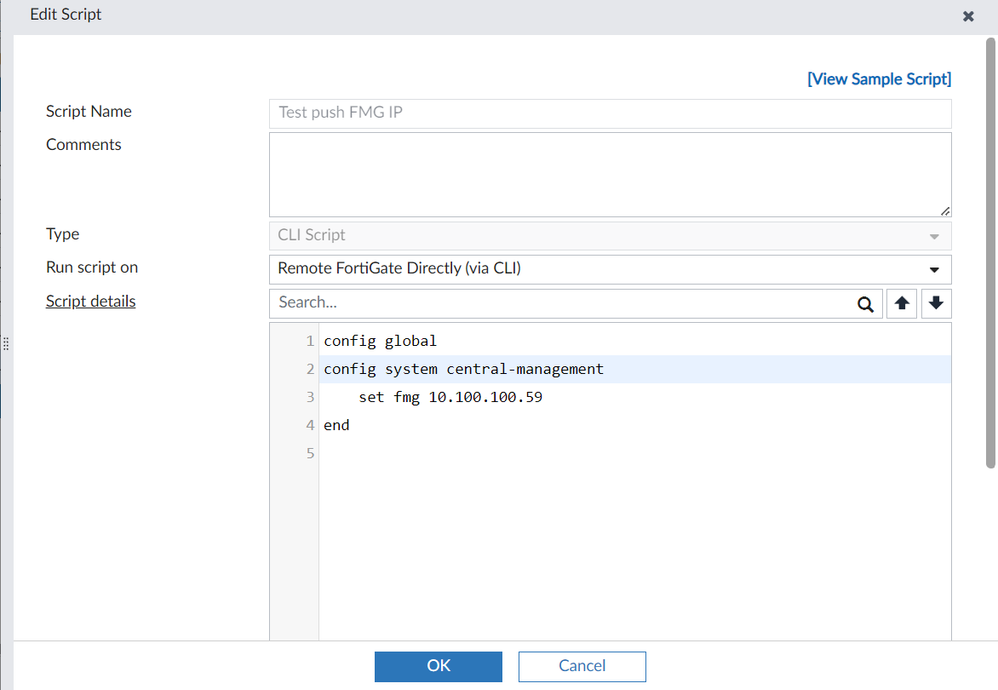Click the down arrow search button
The image size is (998, 690).
935,304
